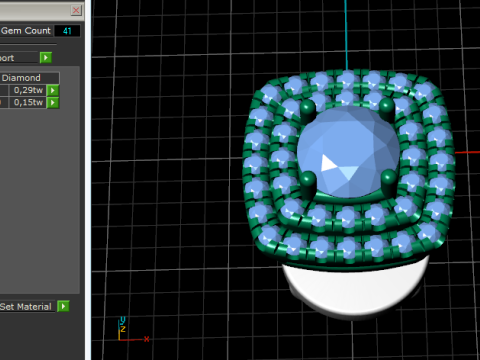This screenshot has height=360, width=480.
Task: Select the large center gemstone in the viewport
Action: (348, 152)
